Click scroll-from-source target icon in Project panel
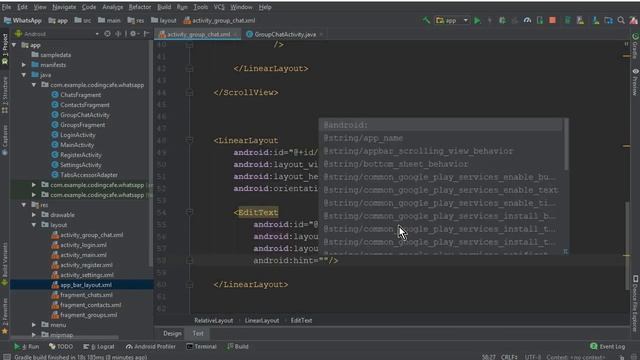The width and height of the screenshot is (640, 360). click(107, 34)
